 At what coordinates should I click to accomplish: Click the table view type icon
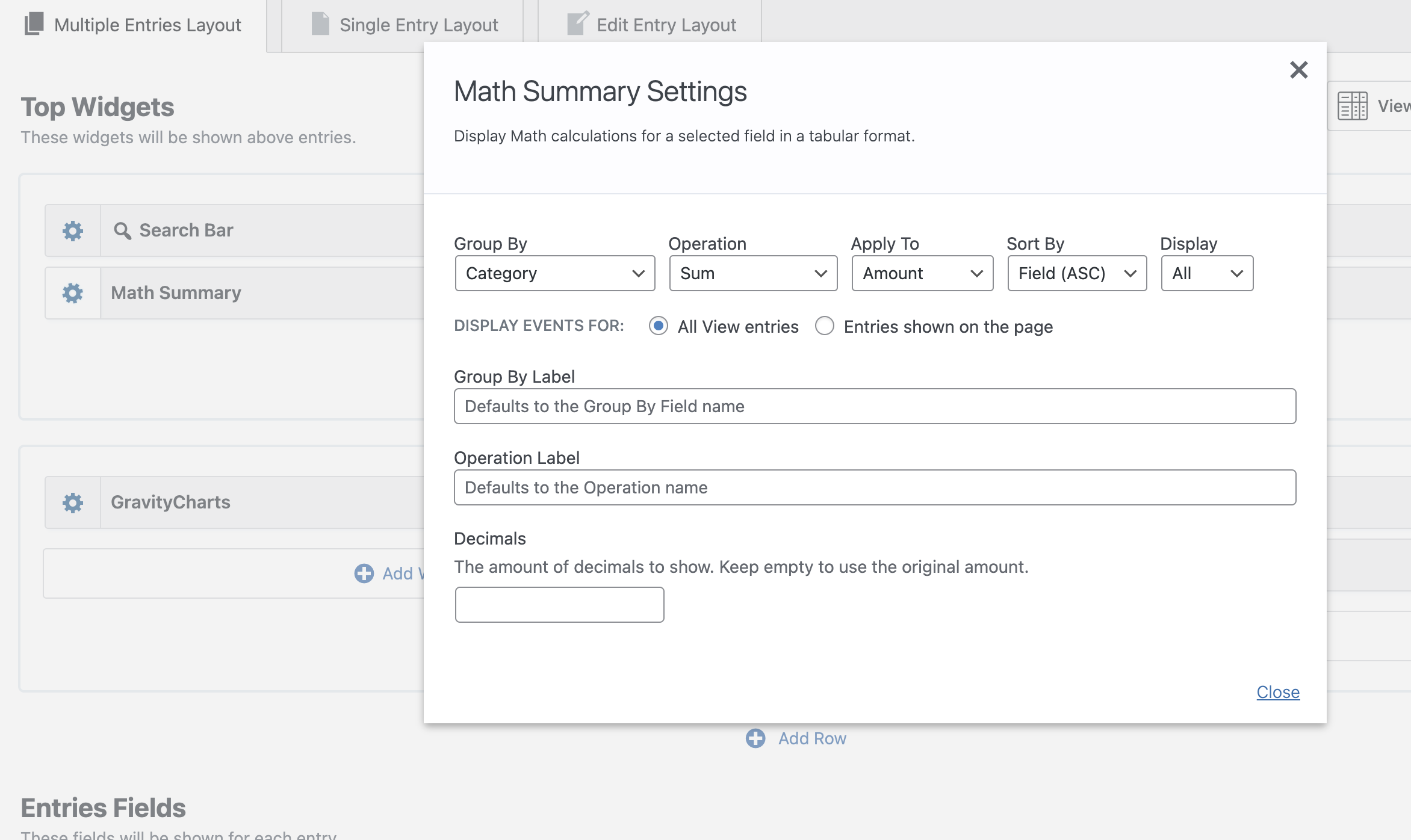tap(1353, 106)
